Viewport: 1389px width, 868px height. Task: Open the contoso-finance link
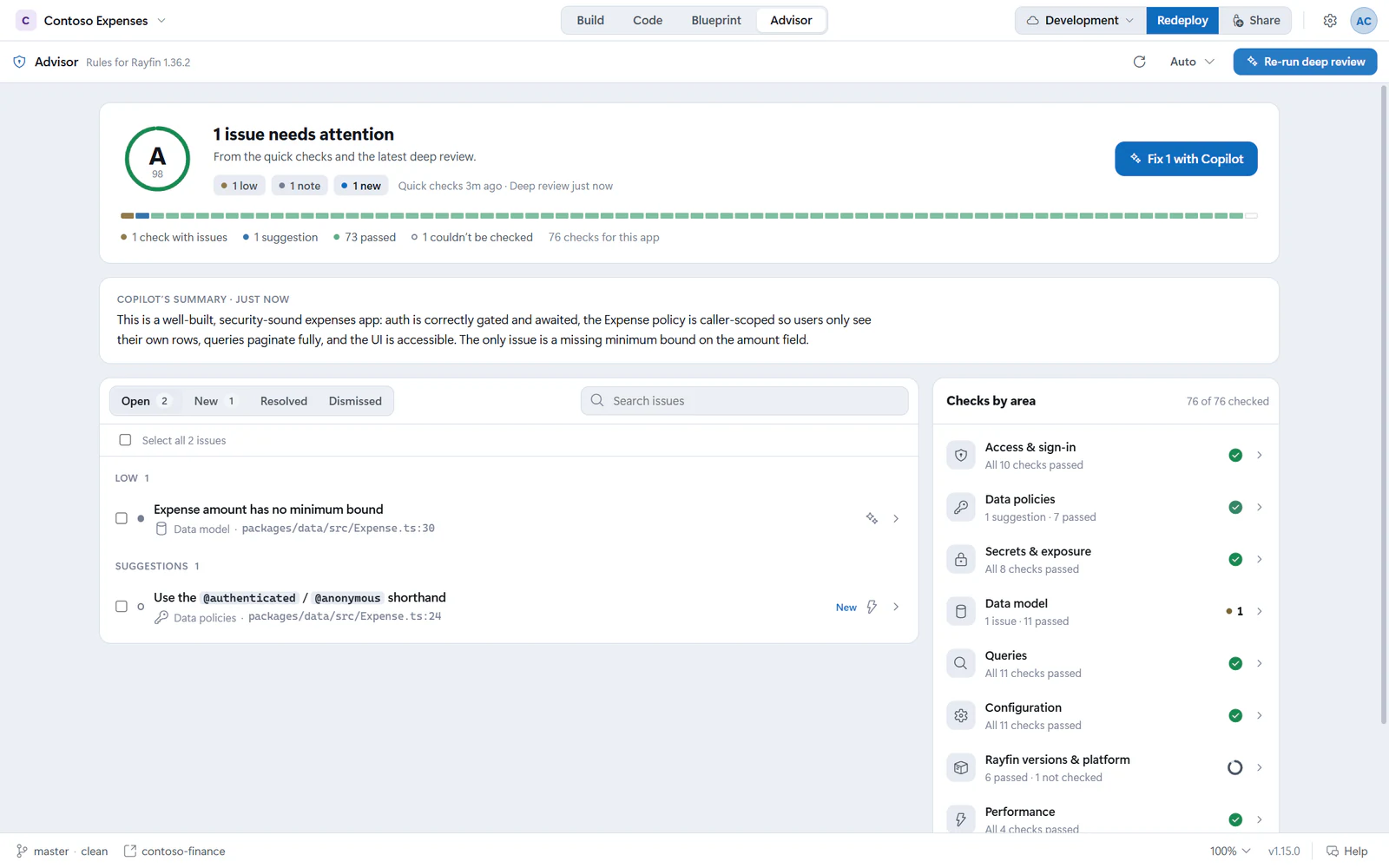click(x=174, y=852)
